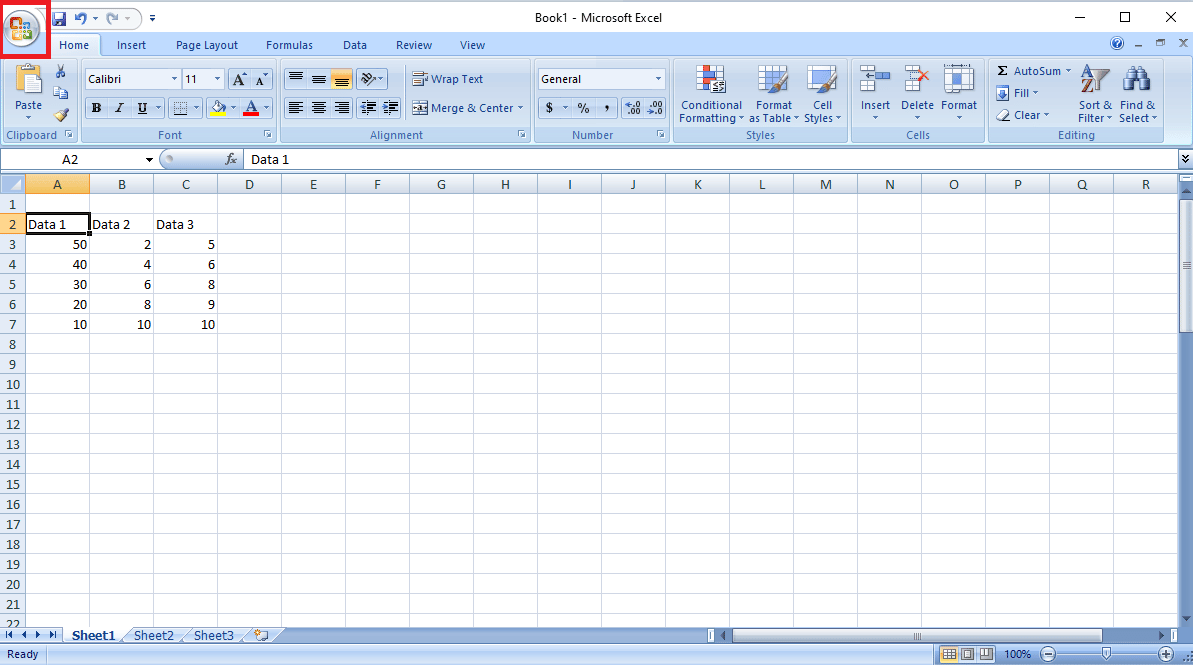Click the Save icon in Quick Access
Screen dimensions: 1193x665
coord(59,18)
